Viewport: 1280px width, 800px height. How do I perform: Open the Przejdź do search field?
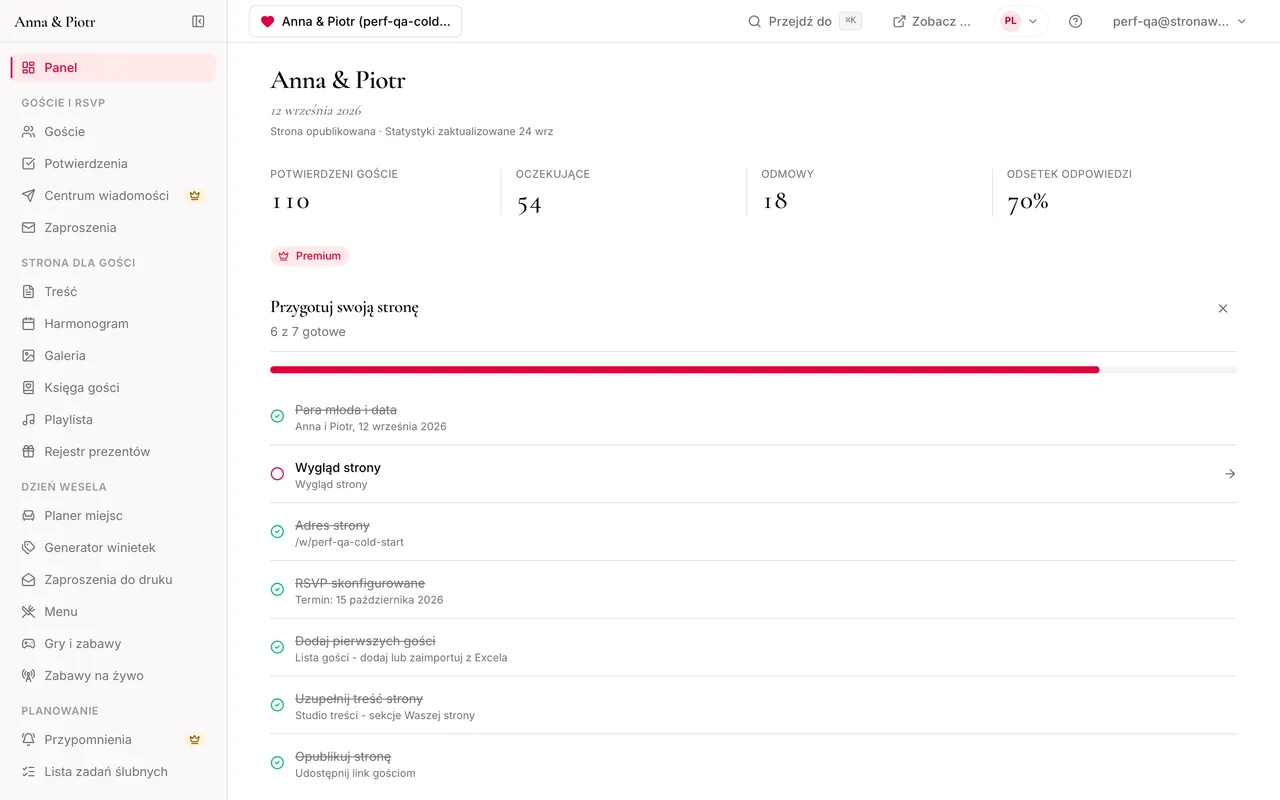[805, 21]
